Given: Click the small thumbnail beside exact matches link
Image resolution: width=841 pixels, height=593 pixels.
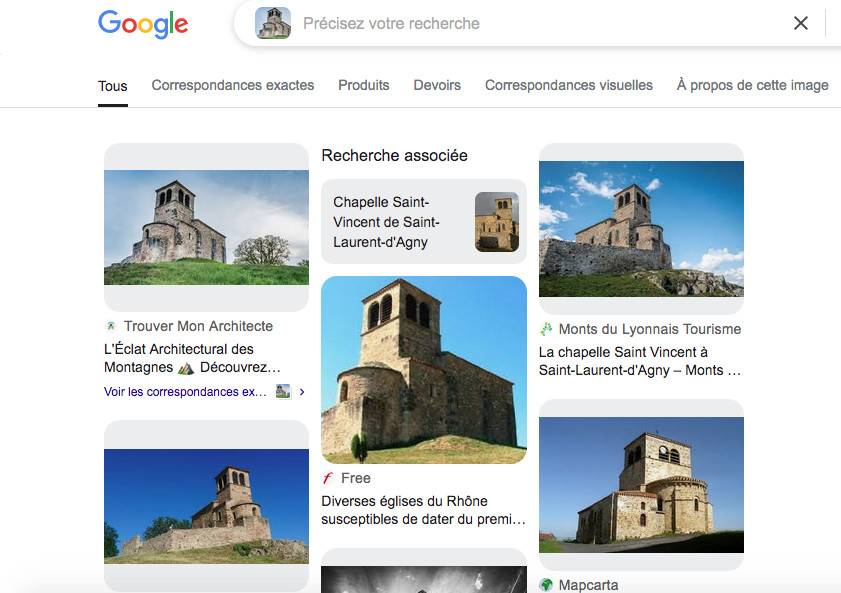Looking at the screenshot, I should pyautogui.click(x=284, y=392).
